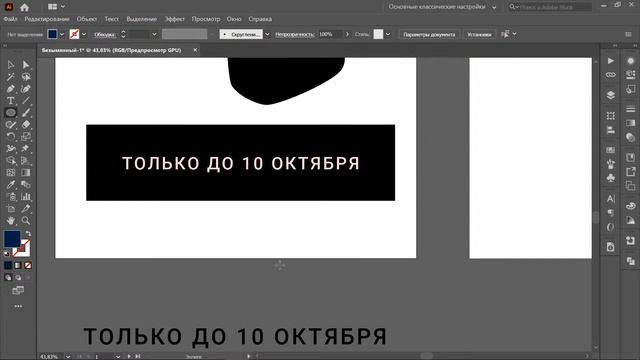Click Установки button
640x360 pixels.
(x=479, y=34)
